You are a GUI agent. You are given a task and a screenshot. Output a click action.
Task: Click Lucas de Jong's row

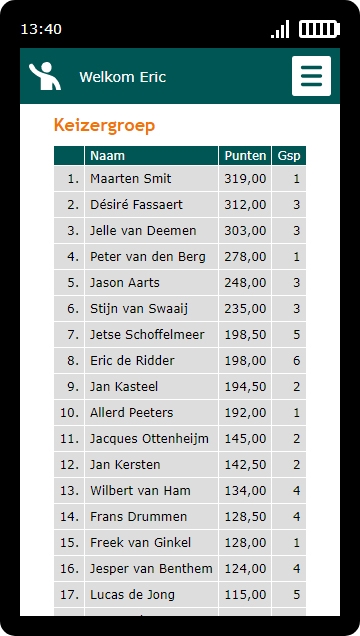[180, 594]
